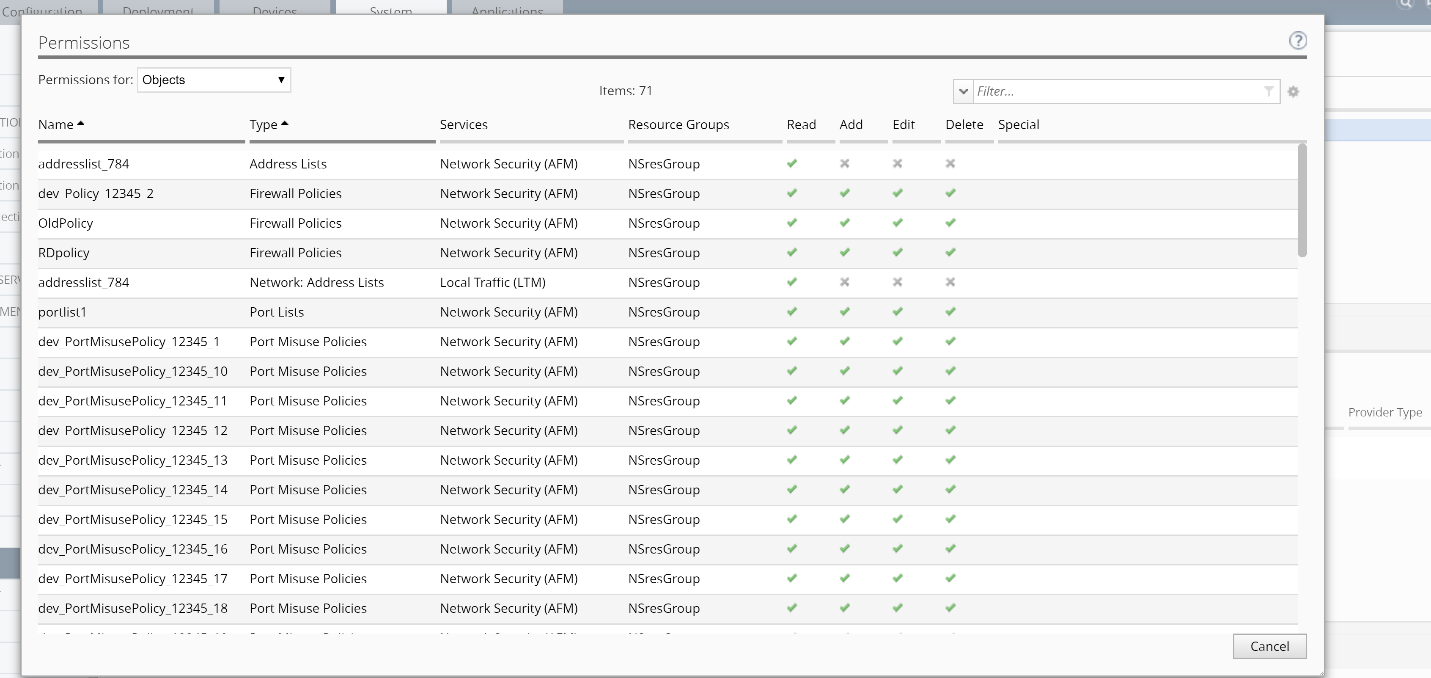Select the RDpolicy Firewall Policies row
This screenshot has height=678, width=1431.
(x=668, y=253)
